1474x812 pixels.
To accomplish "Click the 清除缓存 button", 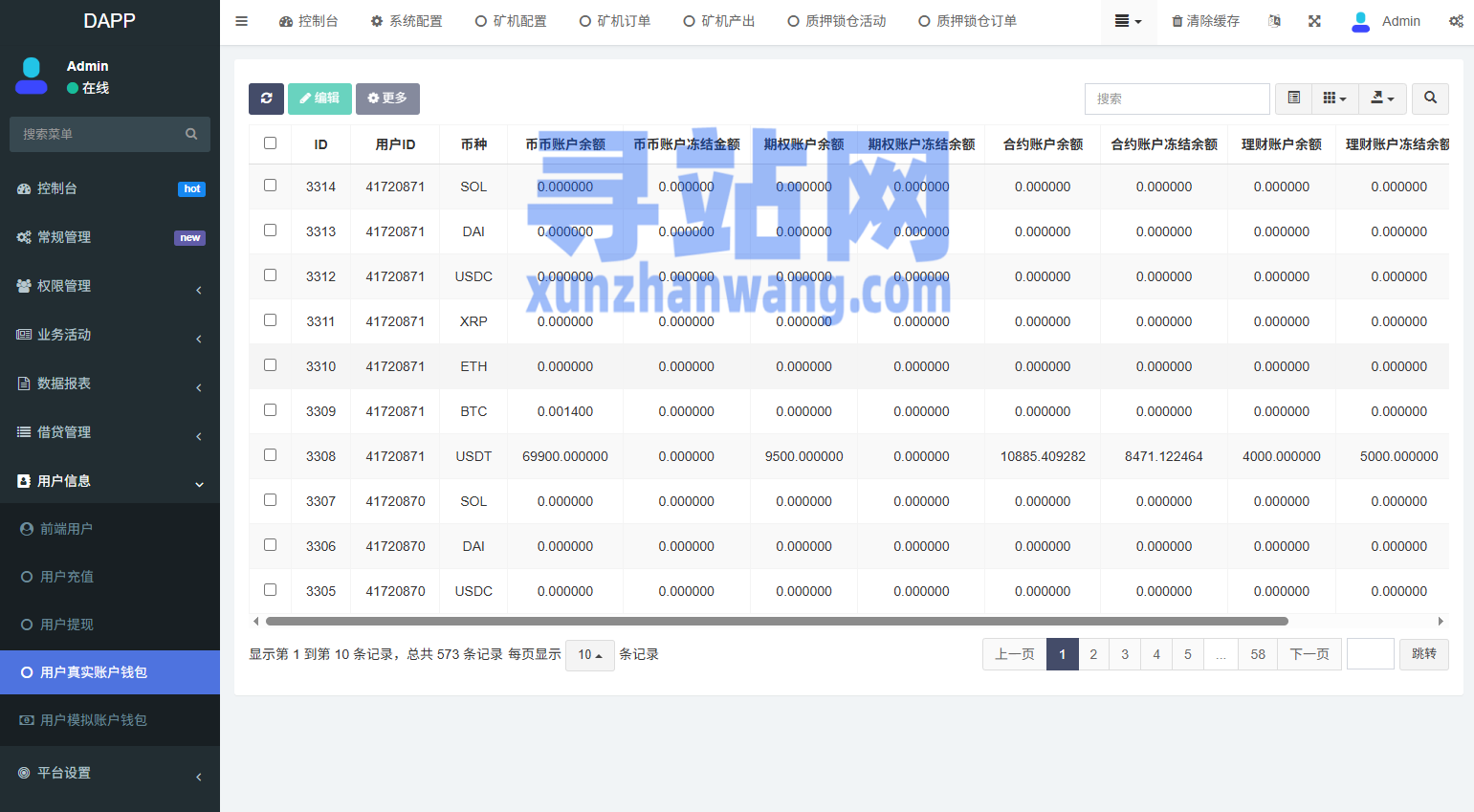I will coord(1205,21).
